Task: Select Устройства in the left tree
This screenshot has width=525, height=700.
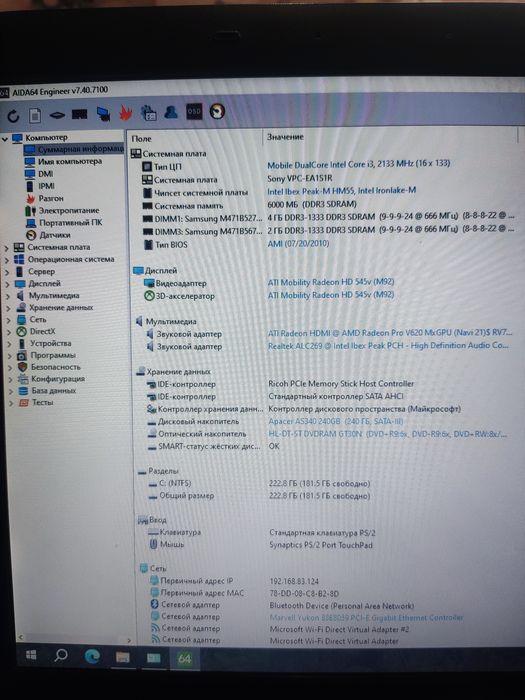Action: pyautogui.click(x=50, y=343)
